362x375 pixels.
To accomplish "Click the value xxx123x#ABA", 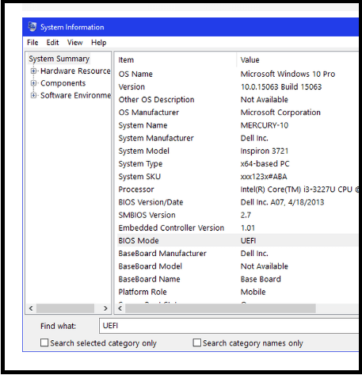I will [264, 177].
